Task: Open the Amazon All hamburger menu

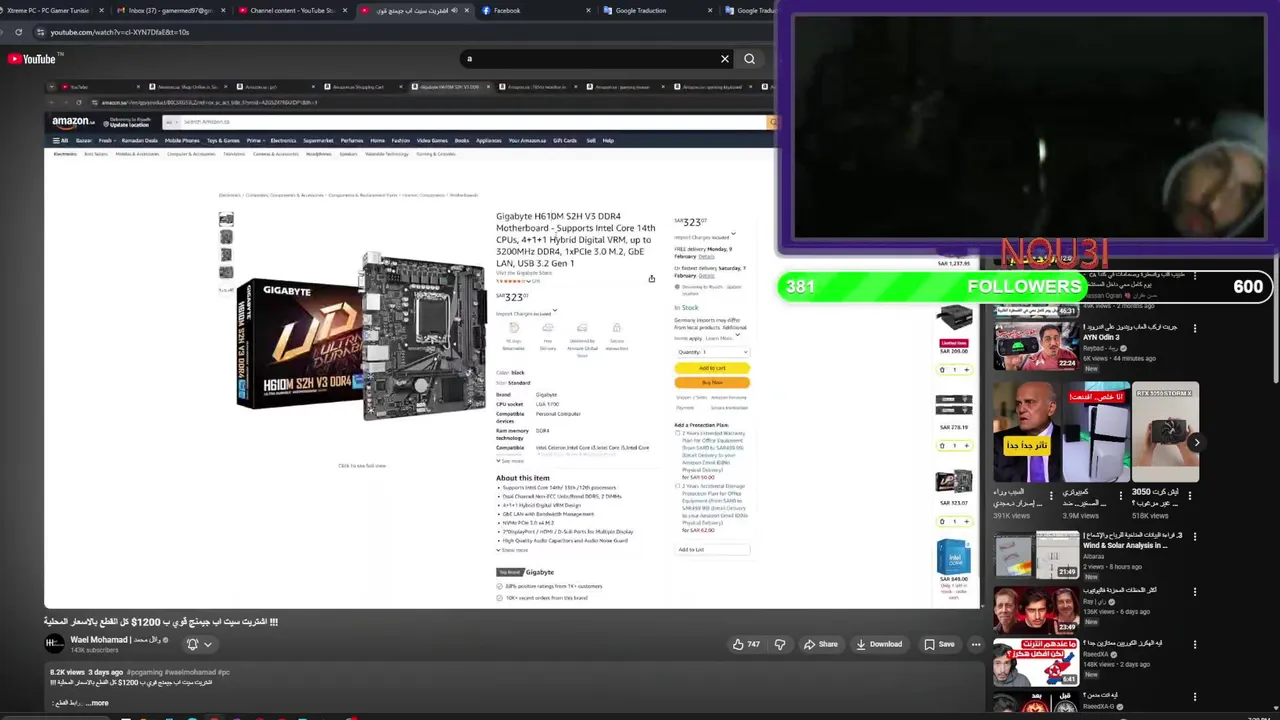Action: tap(60, 140)
